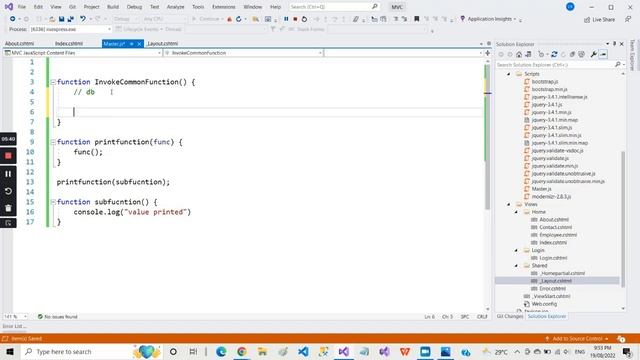Pause the screen recorder
The width and height of the screenshot is (640, 360).
coord(8,174)
